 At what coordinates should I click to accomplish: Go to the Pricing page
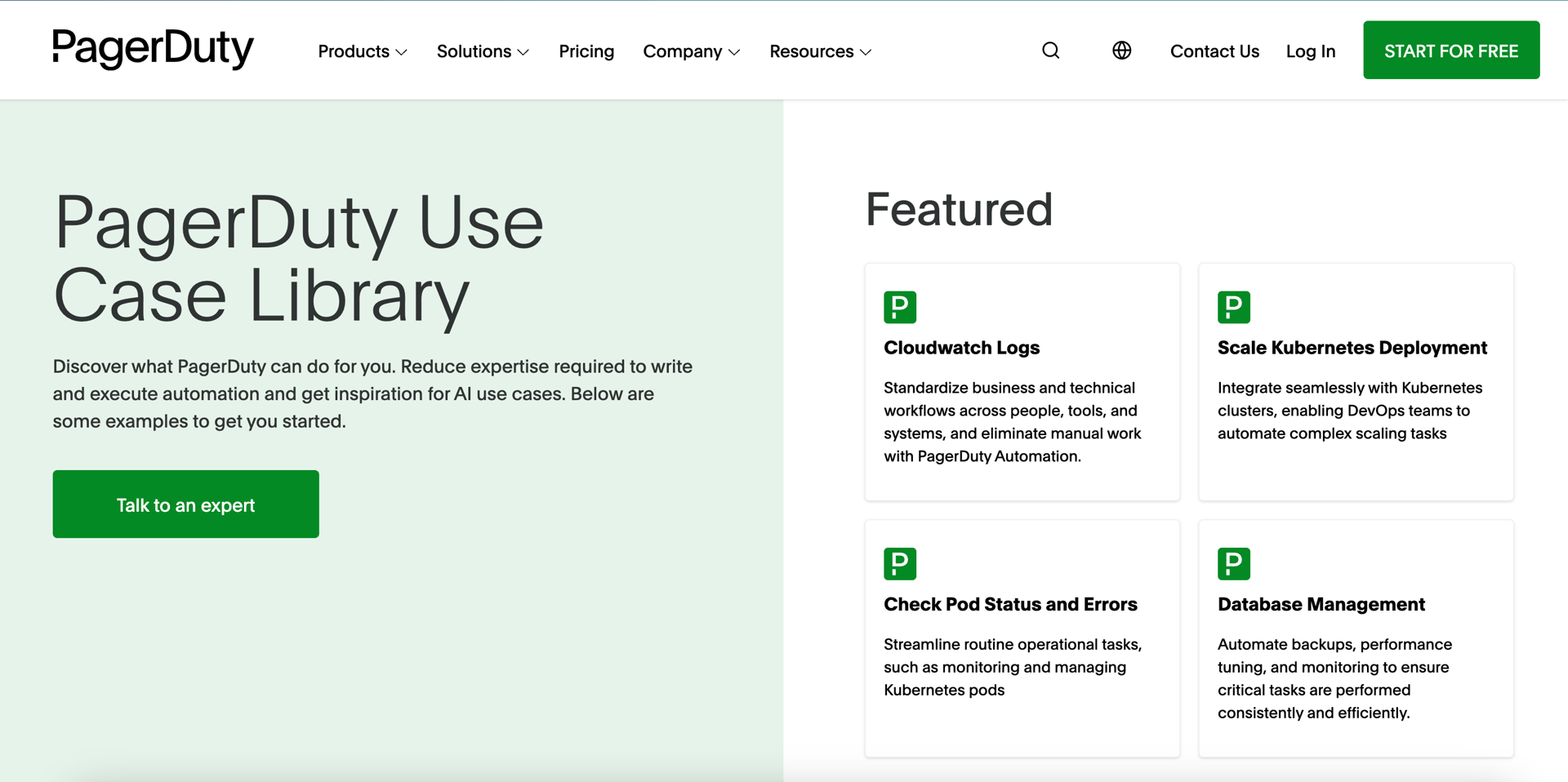[x=586, y=51]
